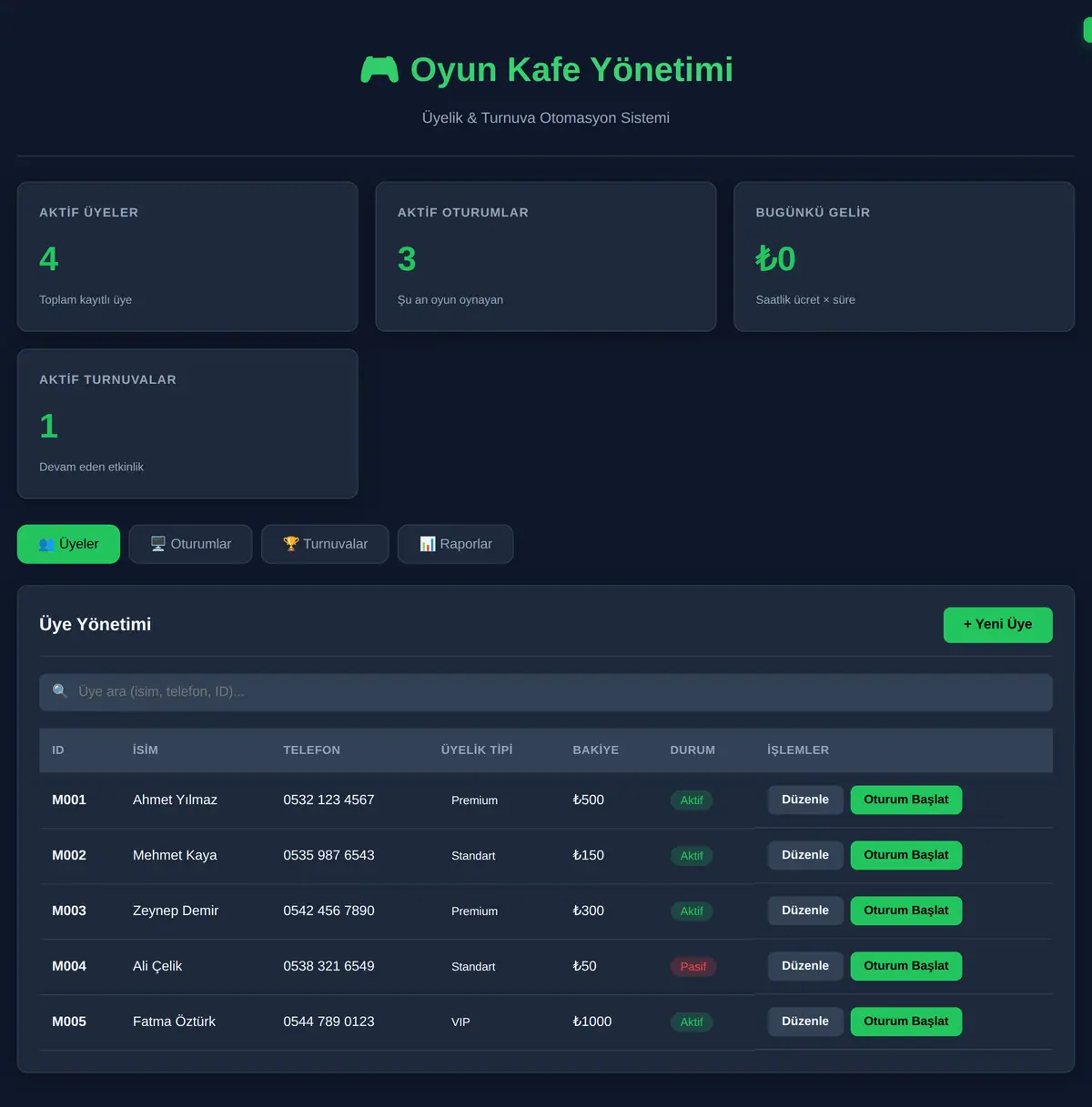The height and width of the screenshot is (1107, 1092).
Task: Open the Üyeler tab
Action: point(68,544)
